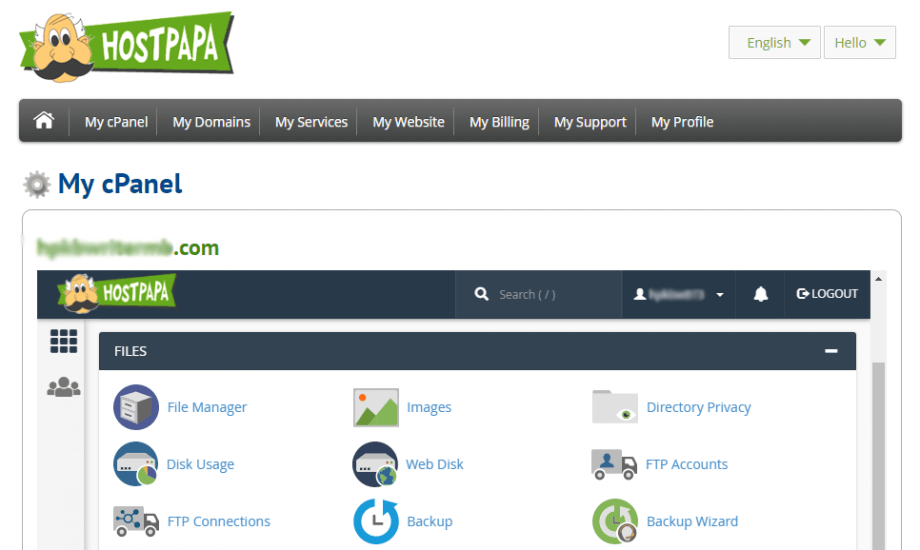Open the Hello account dropdown
920x550 pixels.
coord(860,42)
